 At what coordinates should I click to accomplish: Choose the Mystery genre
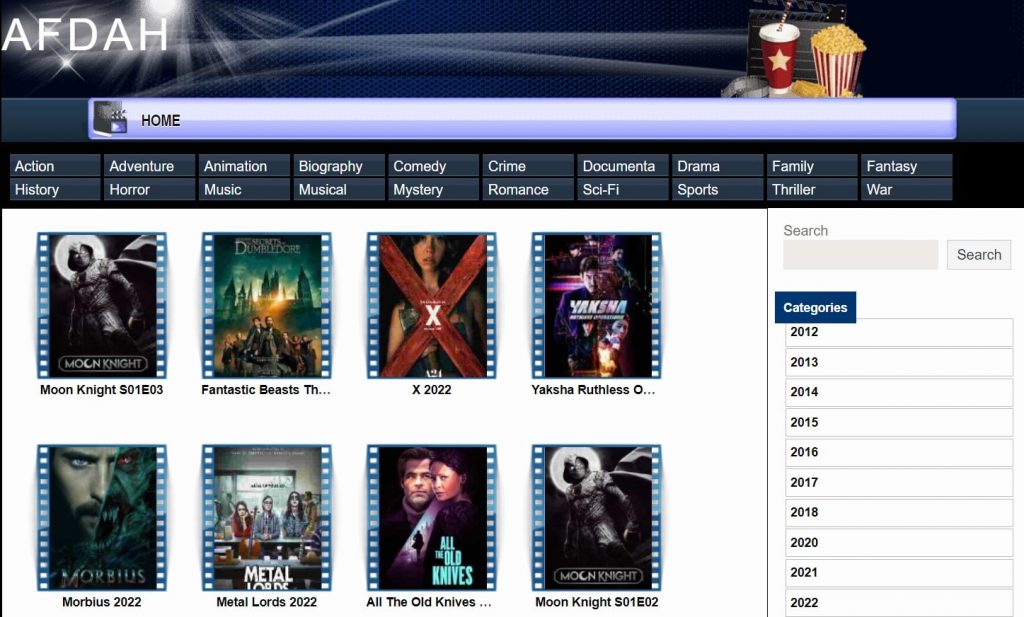(434, 189)
